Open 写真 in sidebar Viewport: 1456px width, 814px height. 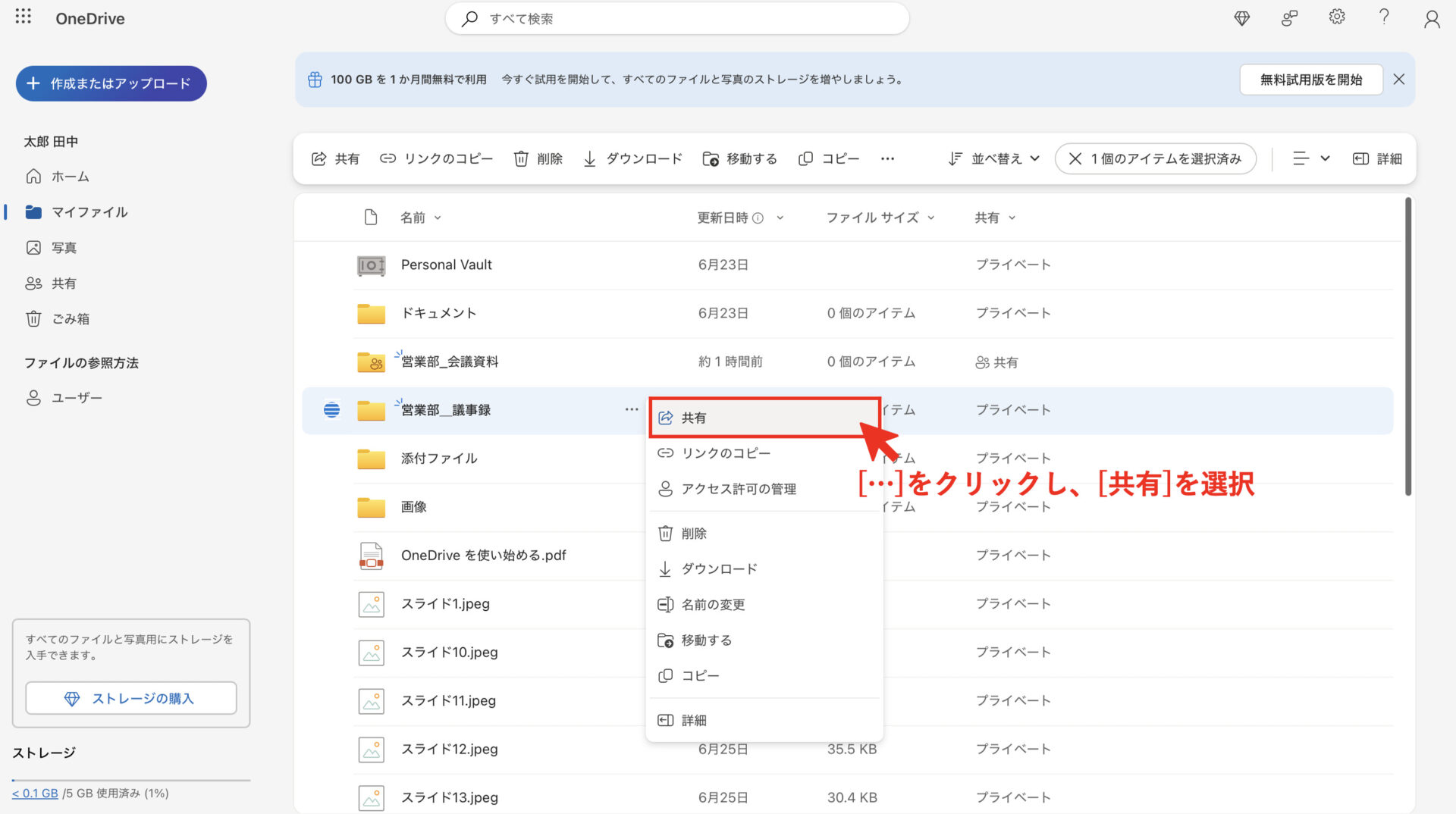click(x=51, y=248)
